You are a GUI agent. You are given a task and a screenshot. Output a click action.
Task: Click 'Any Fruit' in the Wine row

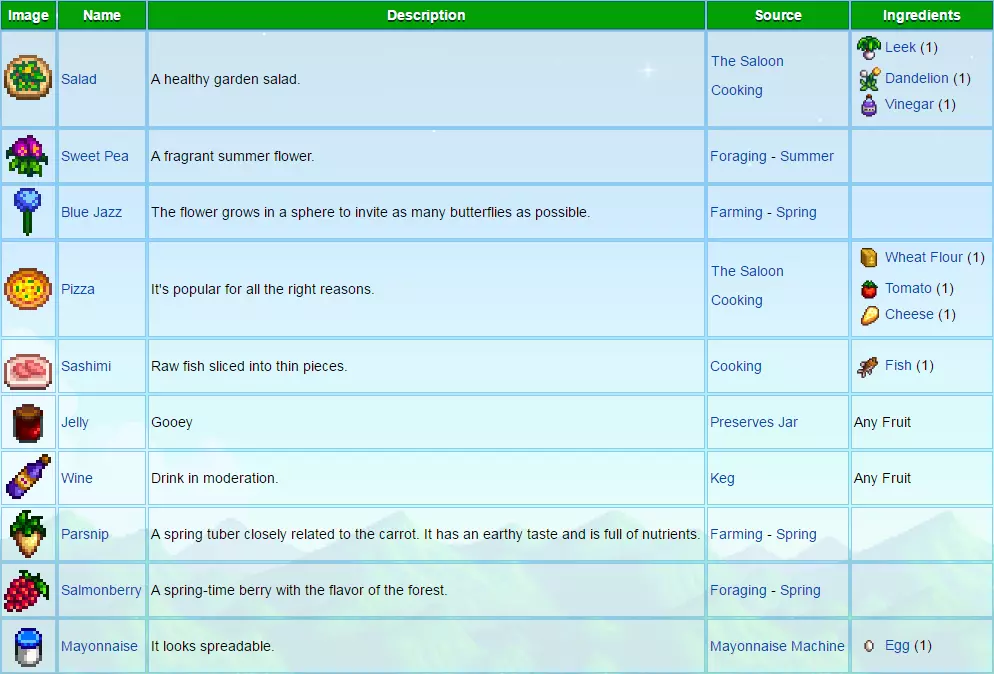click(x=882, y=478)
